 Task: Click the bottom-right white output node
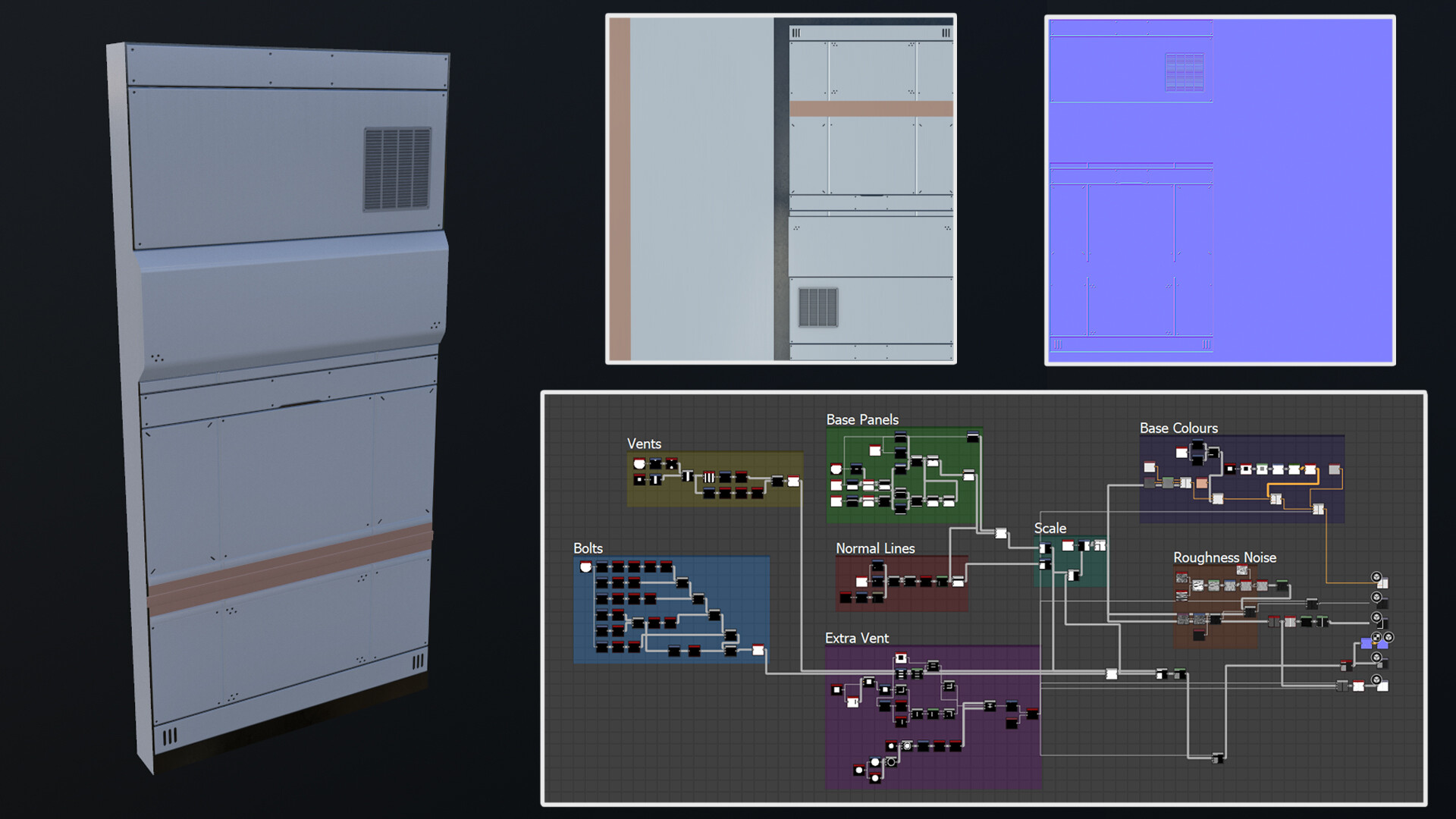tap(1382, 685)
